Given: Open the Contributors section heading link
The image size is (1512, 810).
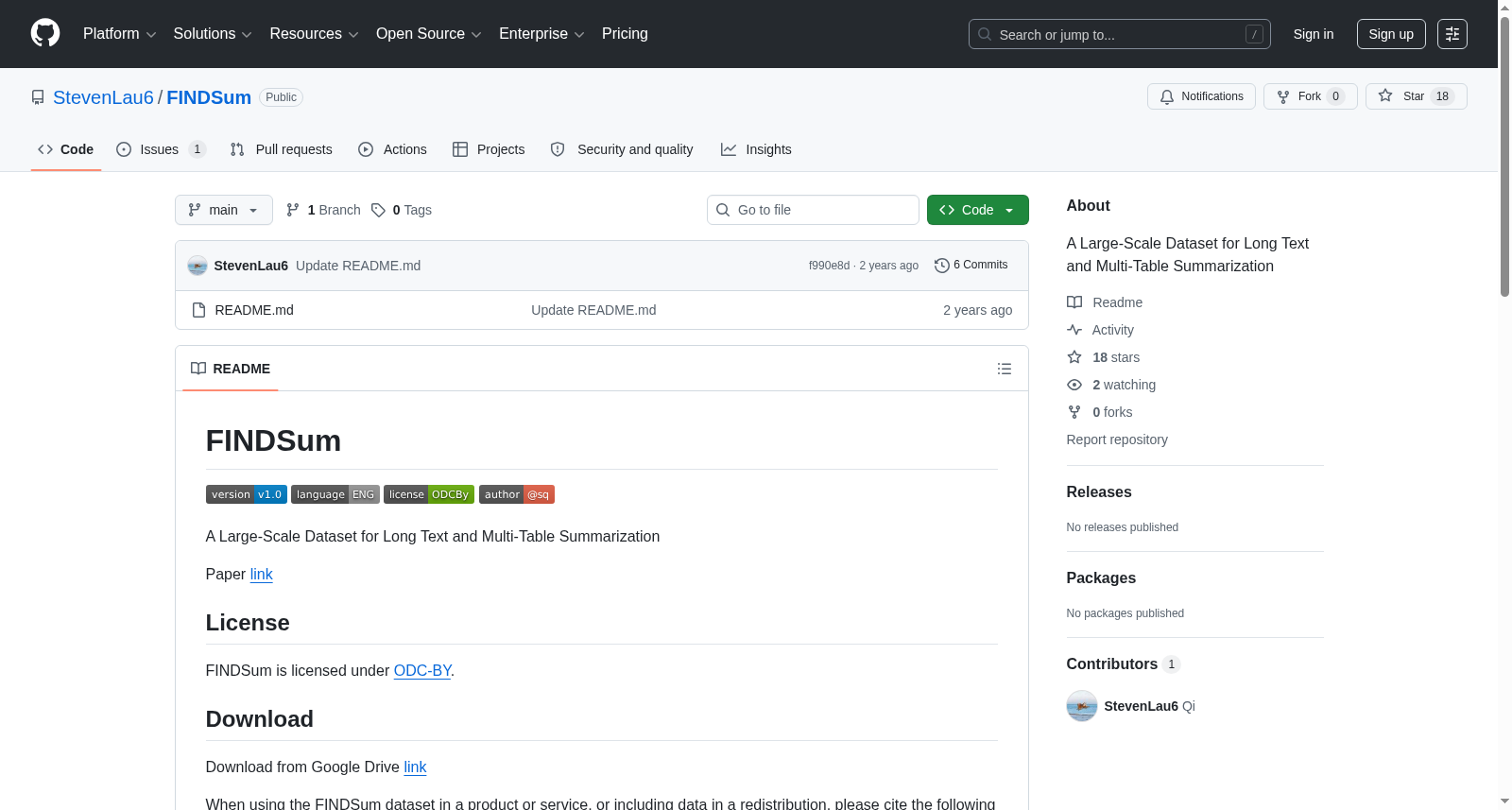Looking at the screenshot, I should (x=1124, y=664).
